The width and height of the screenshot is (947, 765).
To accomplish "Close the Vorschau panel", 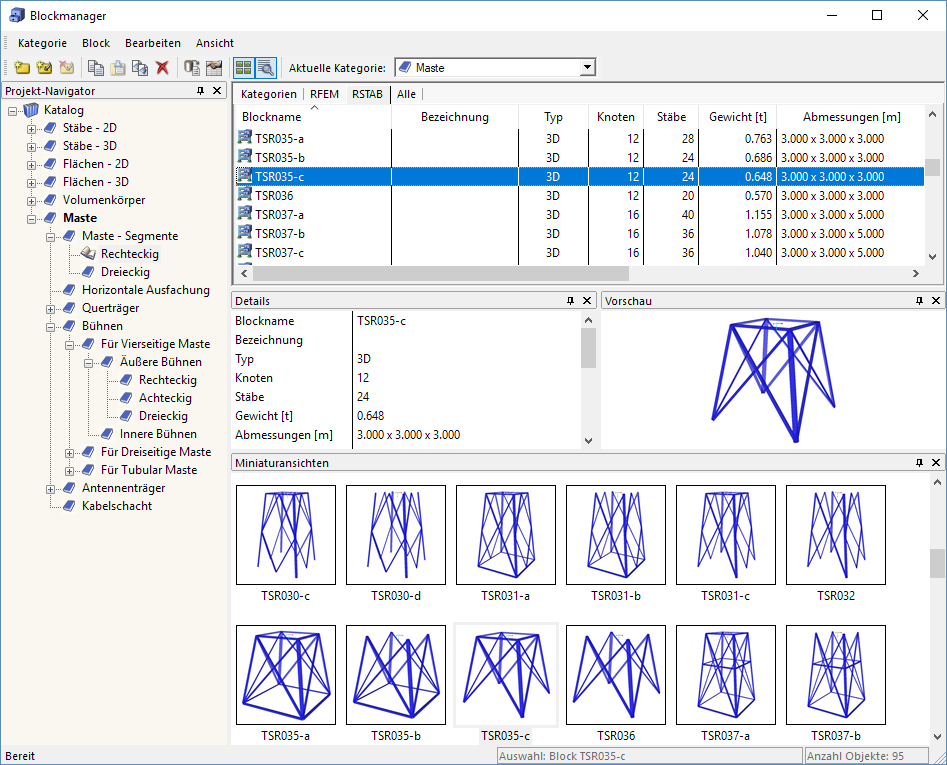I will point(936,301).
